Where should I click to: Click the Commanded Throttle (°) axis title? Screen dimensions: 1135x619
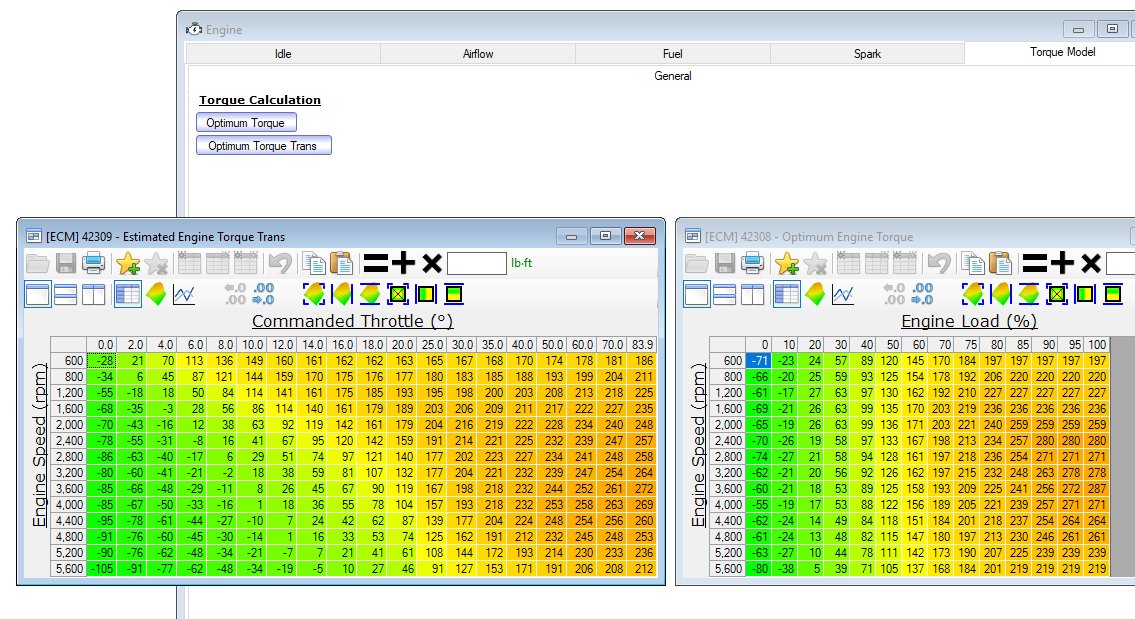pyautogui.click(x=353, y=321)
